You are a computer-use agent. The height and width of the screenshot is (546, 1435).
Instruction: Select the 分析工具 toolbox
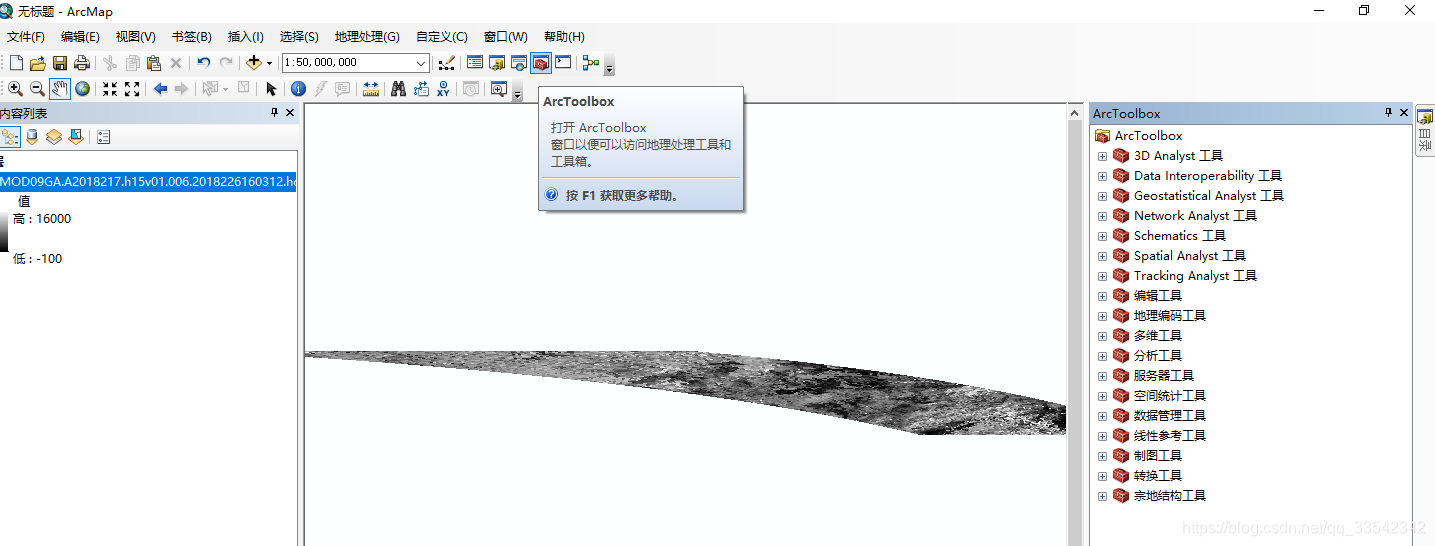tap(1158, 356)
